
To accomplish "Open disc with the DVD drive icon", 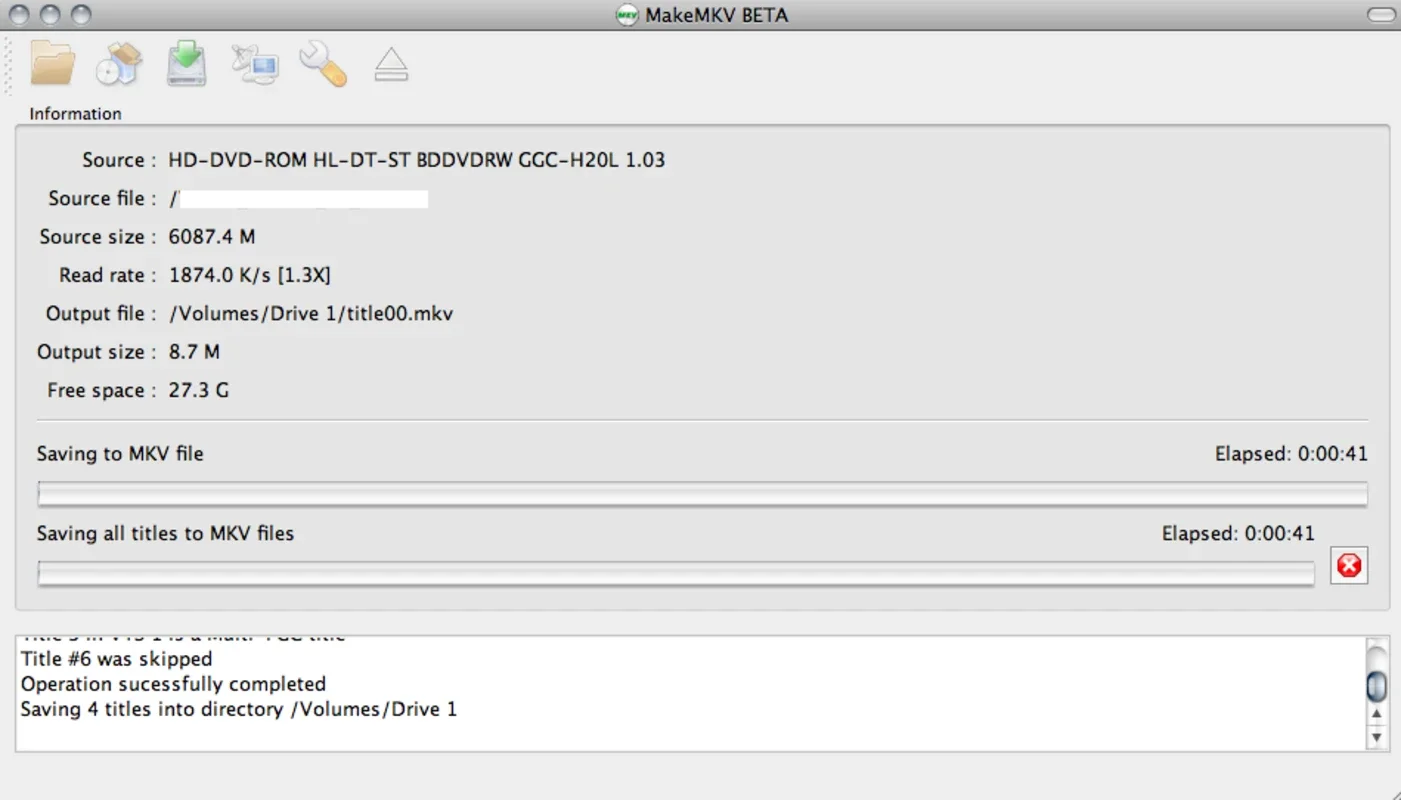I will point(119,63).
